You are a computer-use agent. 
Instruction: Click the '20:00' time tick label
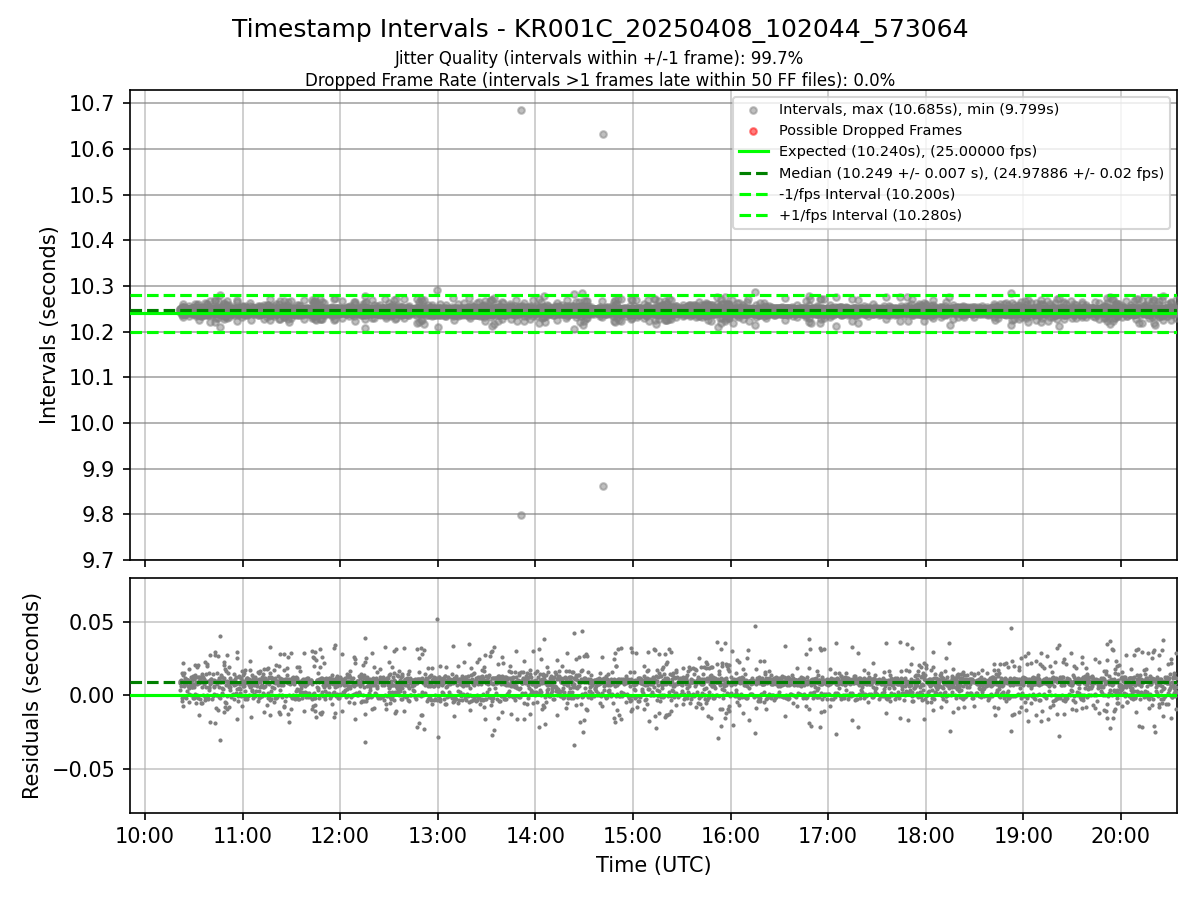[1120, 834]
